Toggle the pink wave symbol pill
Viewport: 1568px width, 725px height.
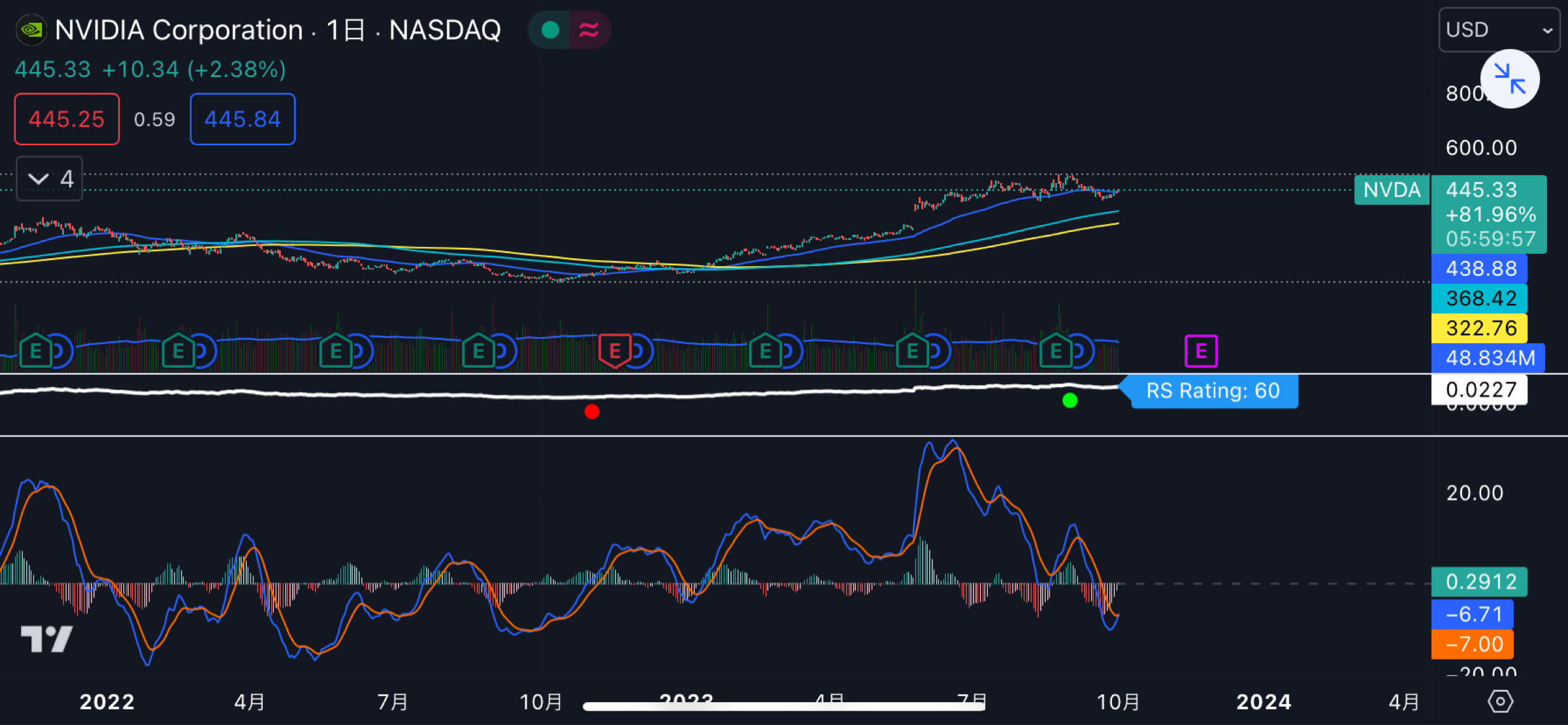point(589,29)
